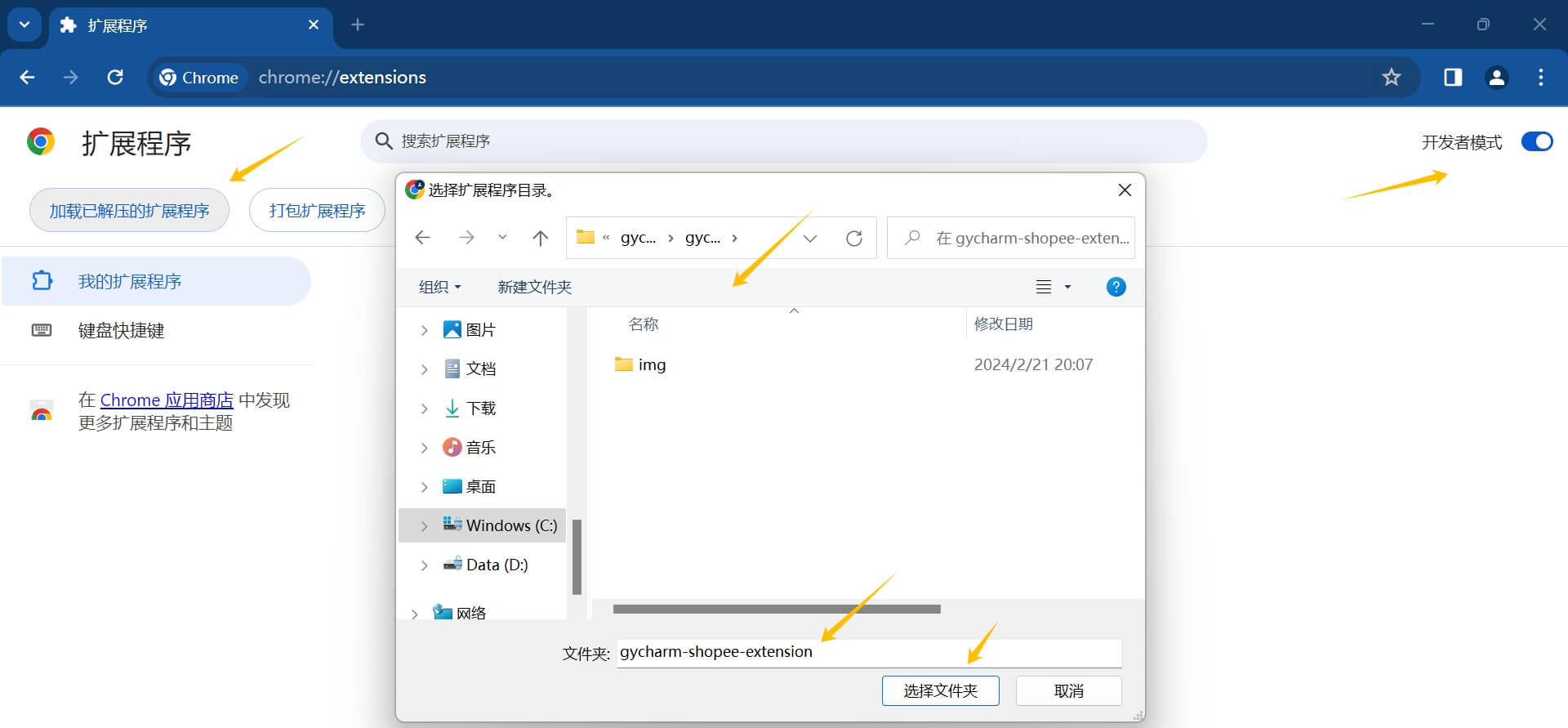The width and height of the screenshot is (1568, 728).
Task: Reload the extensions page
Action: [115, 77]
